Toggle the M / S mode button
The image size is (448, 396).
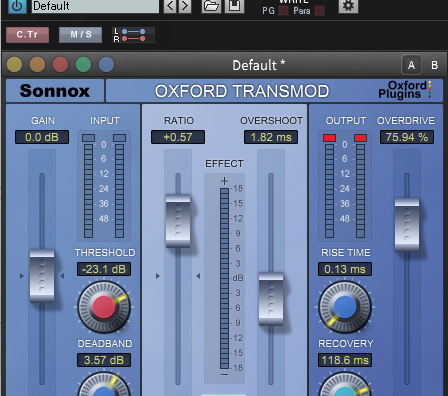click(80, 35)
